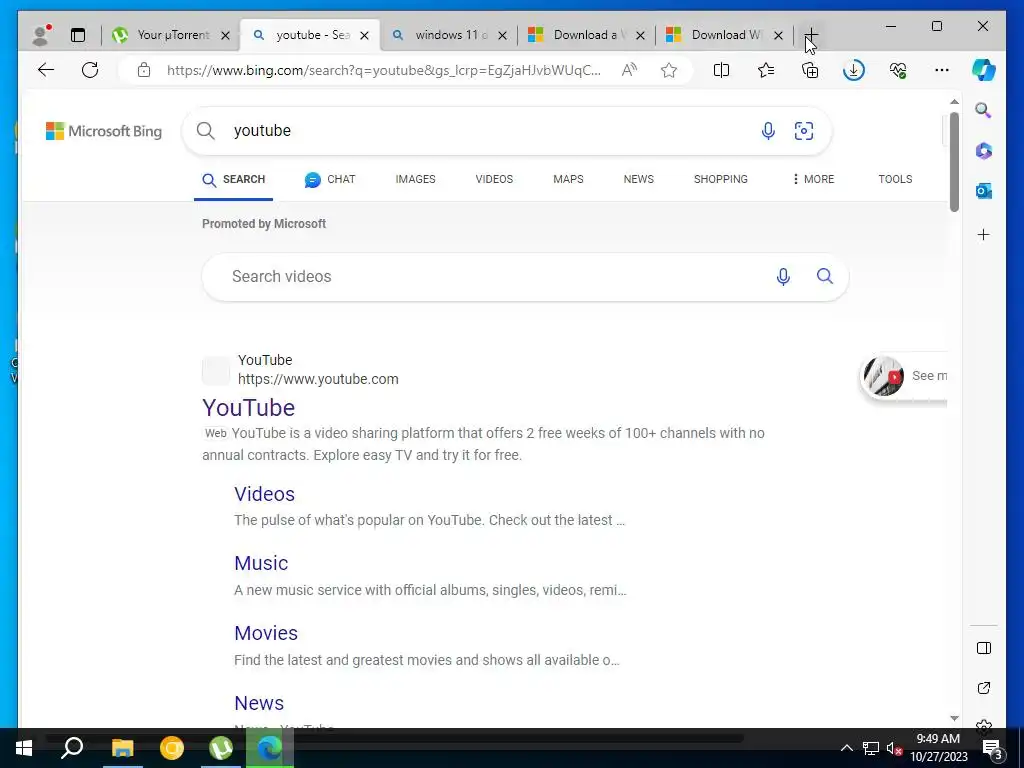Select the SEARCH tab
The image size is (1024, 768).
point(233,180)
